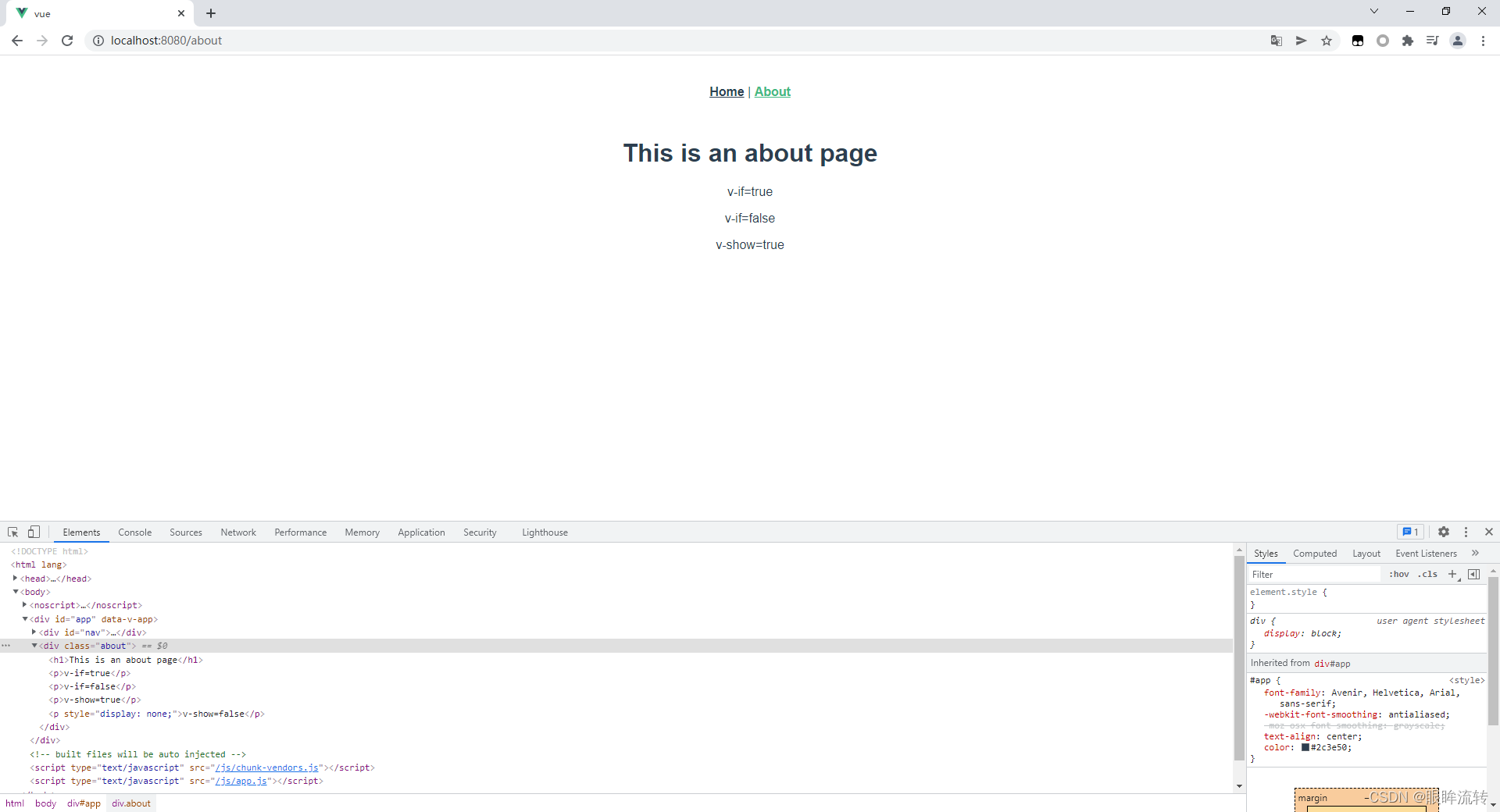Expand the noscript element node

[x=25, y=604]
